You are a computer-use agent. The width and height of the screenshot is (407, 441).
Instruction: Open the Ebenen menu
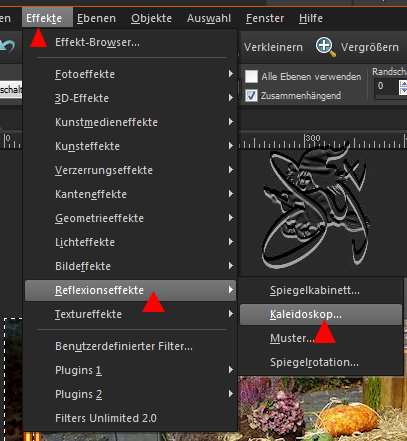click(96, 18)
